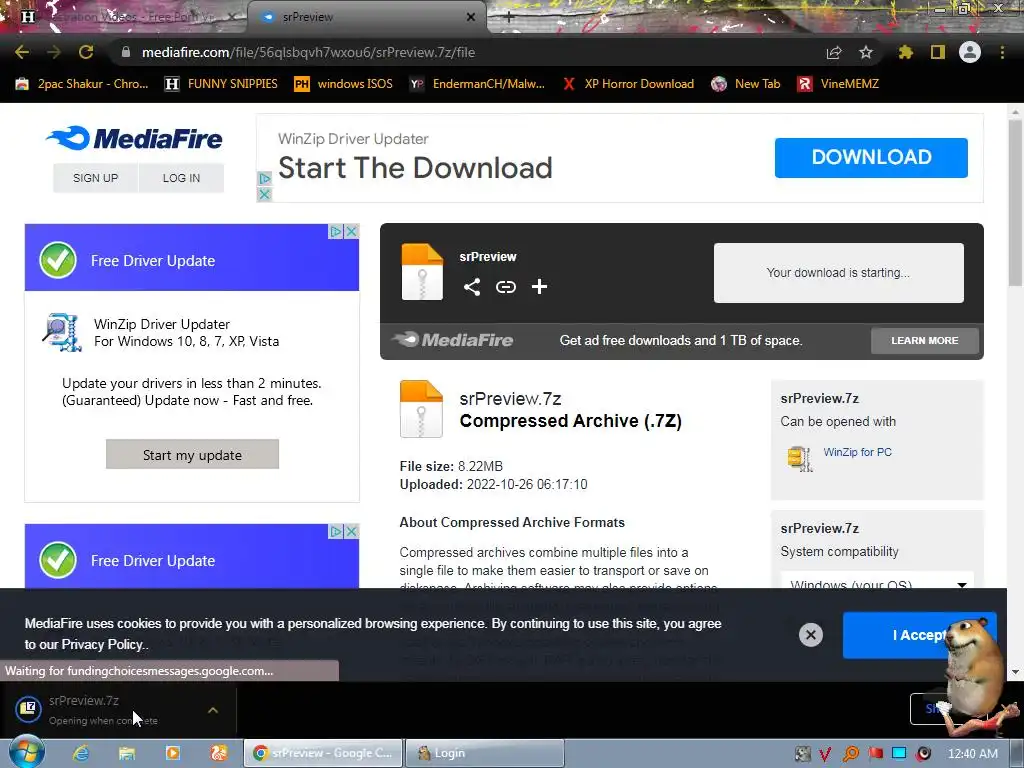Open Windows Media Player taskbar icon
Viewport: 1024px width, 768px height.
172,753
